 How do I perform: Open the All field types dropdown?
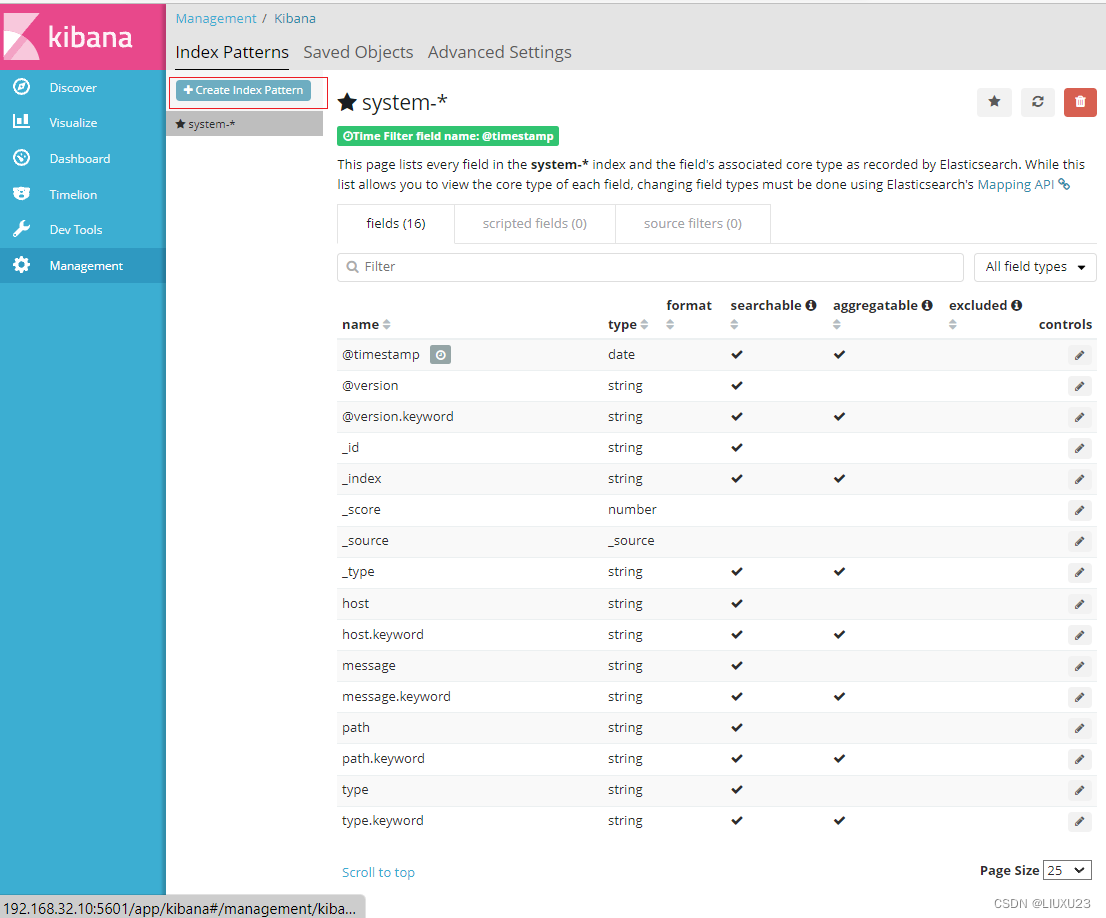point(1035,267)
